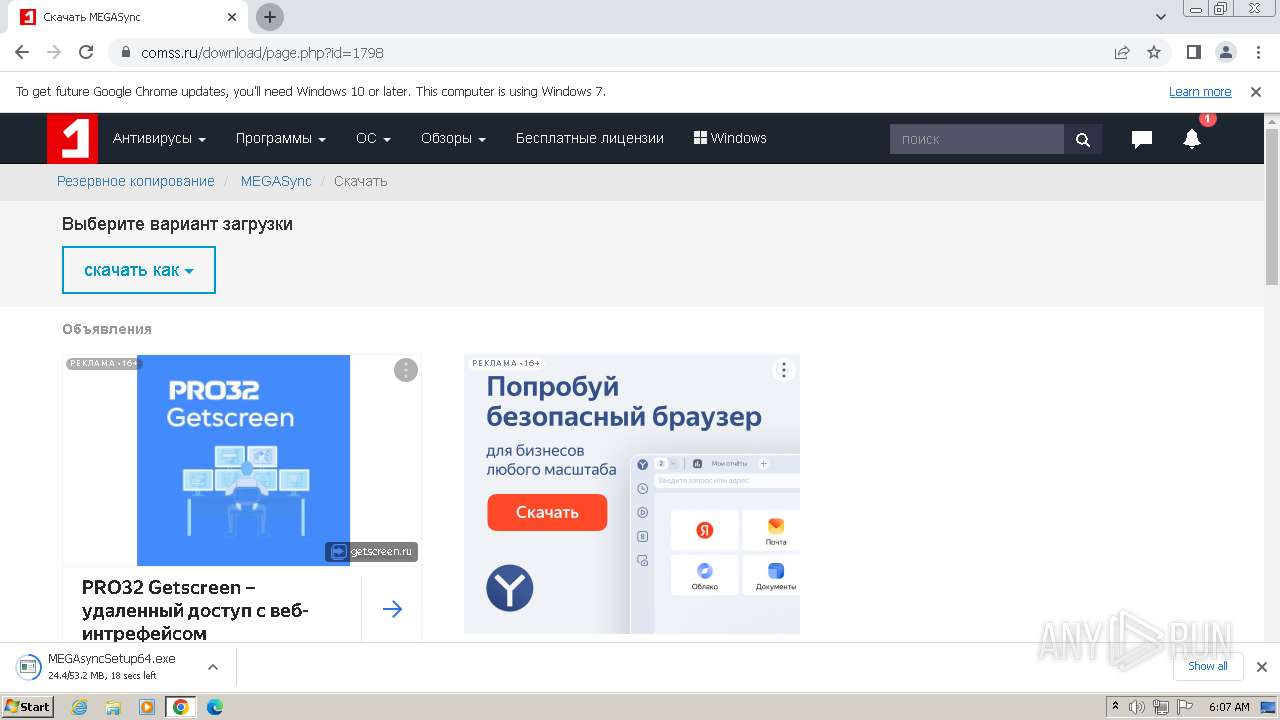Expand the Обзоры menu

coord(453,139)
